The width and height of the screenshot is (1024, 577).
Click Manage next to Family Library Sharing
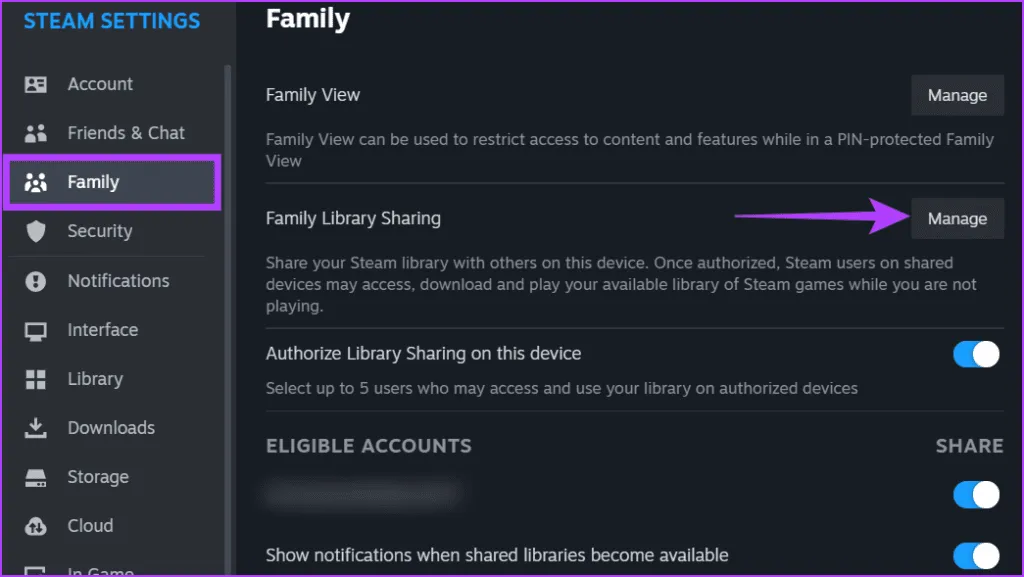pos(957,219)
